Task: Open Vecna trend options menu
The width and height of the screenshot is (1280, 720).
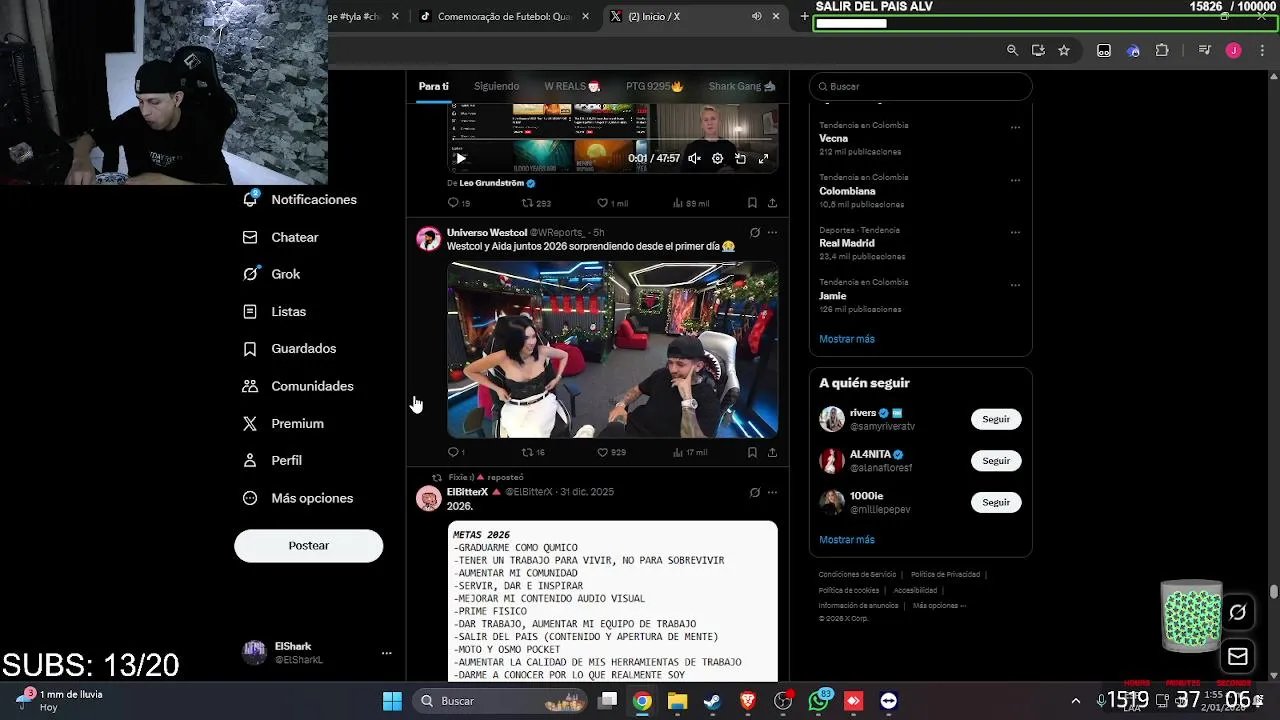Action: pos(1015,128)
